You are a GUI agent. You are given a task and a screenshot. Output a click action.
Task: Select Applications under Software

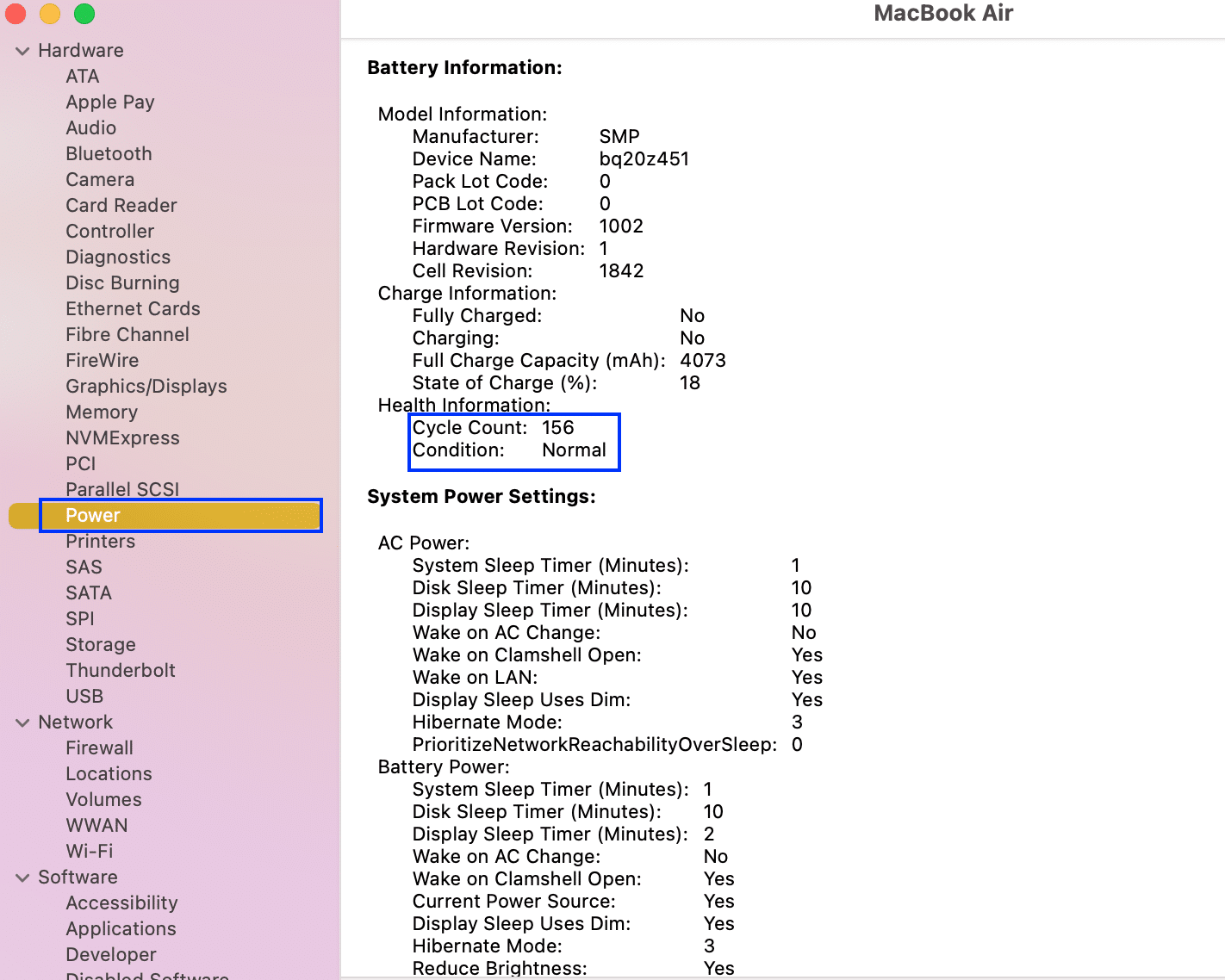pos(121,928)
